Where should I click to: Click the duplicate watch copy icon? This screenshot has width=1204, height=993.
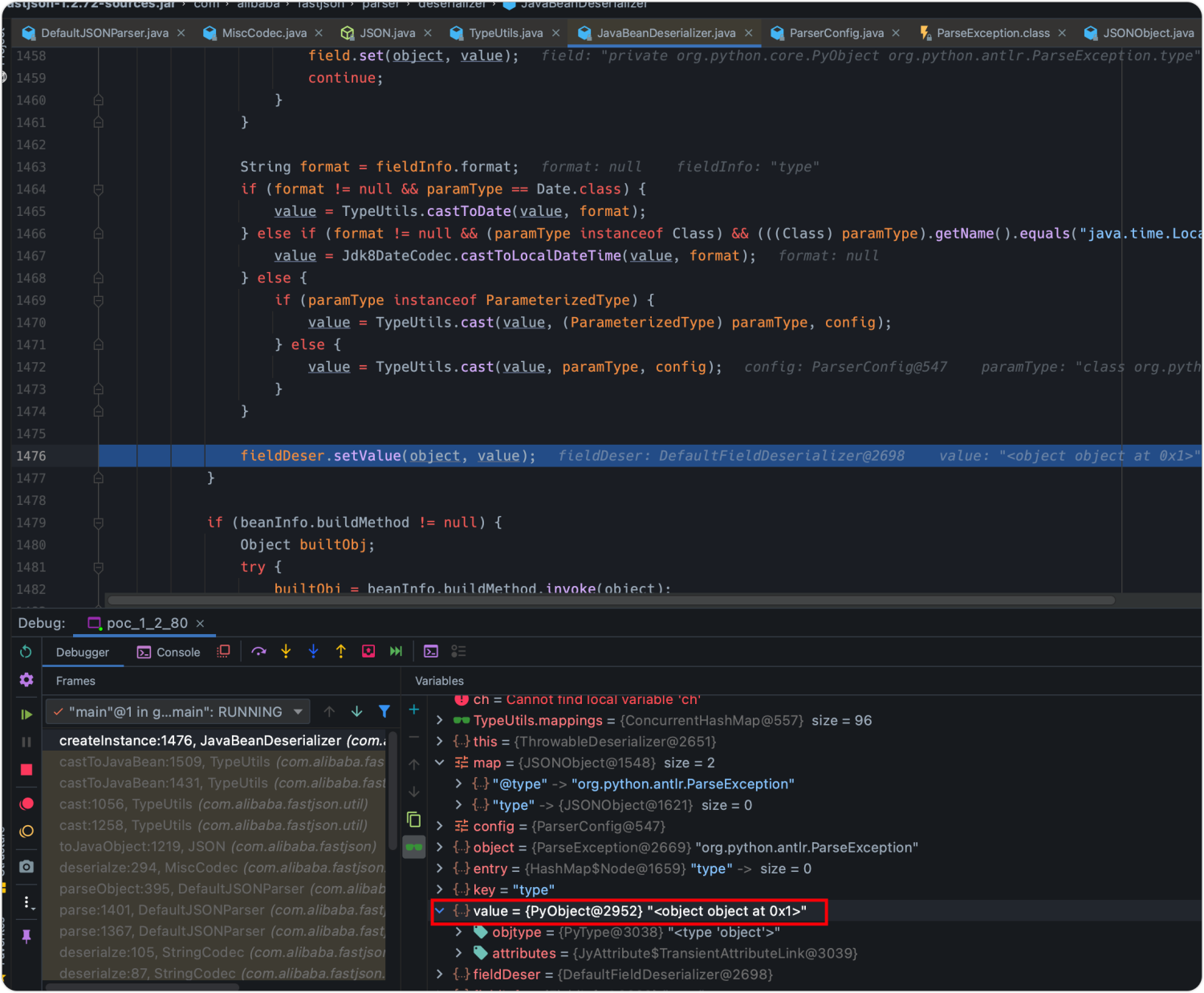pos(414,820)
